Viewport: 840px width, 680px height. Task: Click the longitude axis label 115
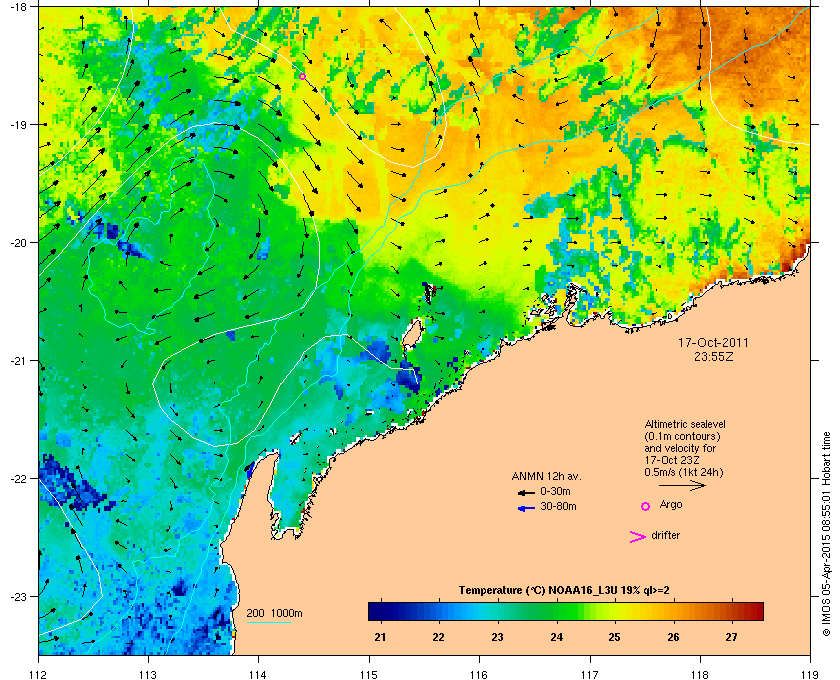pyautogui.click(x=369, y=675)
